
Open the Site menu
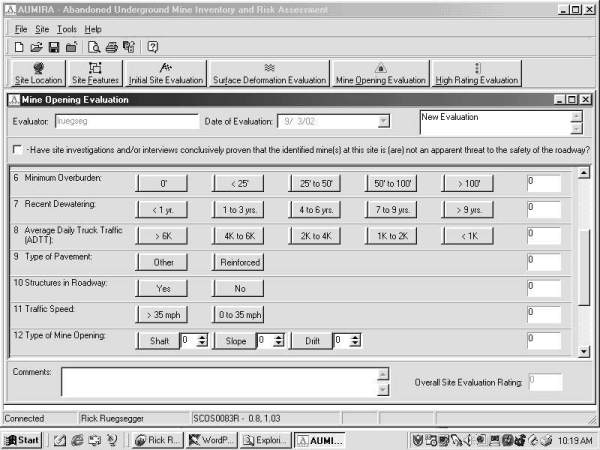click(42, 29)
